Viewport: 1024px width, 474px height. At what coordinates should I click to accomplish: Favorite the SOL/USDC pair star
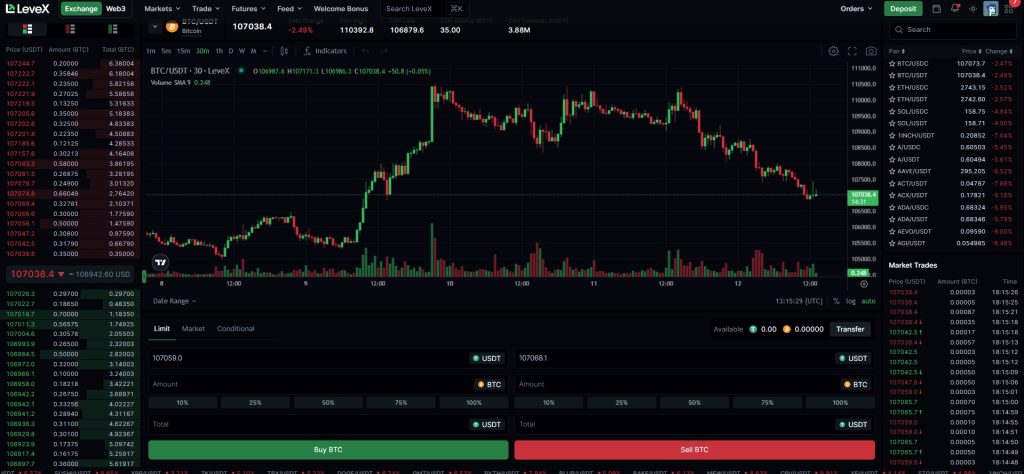892,112
